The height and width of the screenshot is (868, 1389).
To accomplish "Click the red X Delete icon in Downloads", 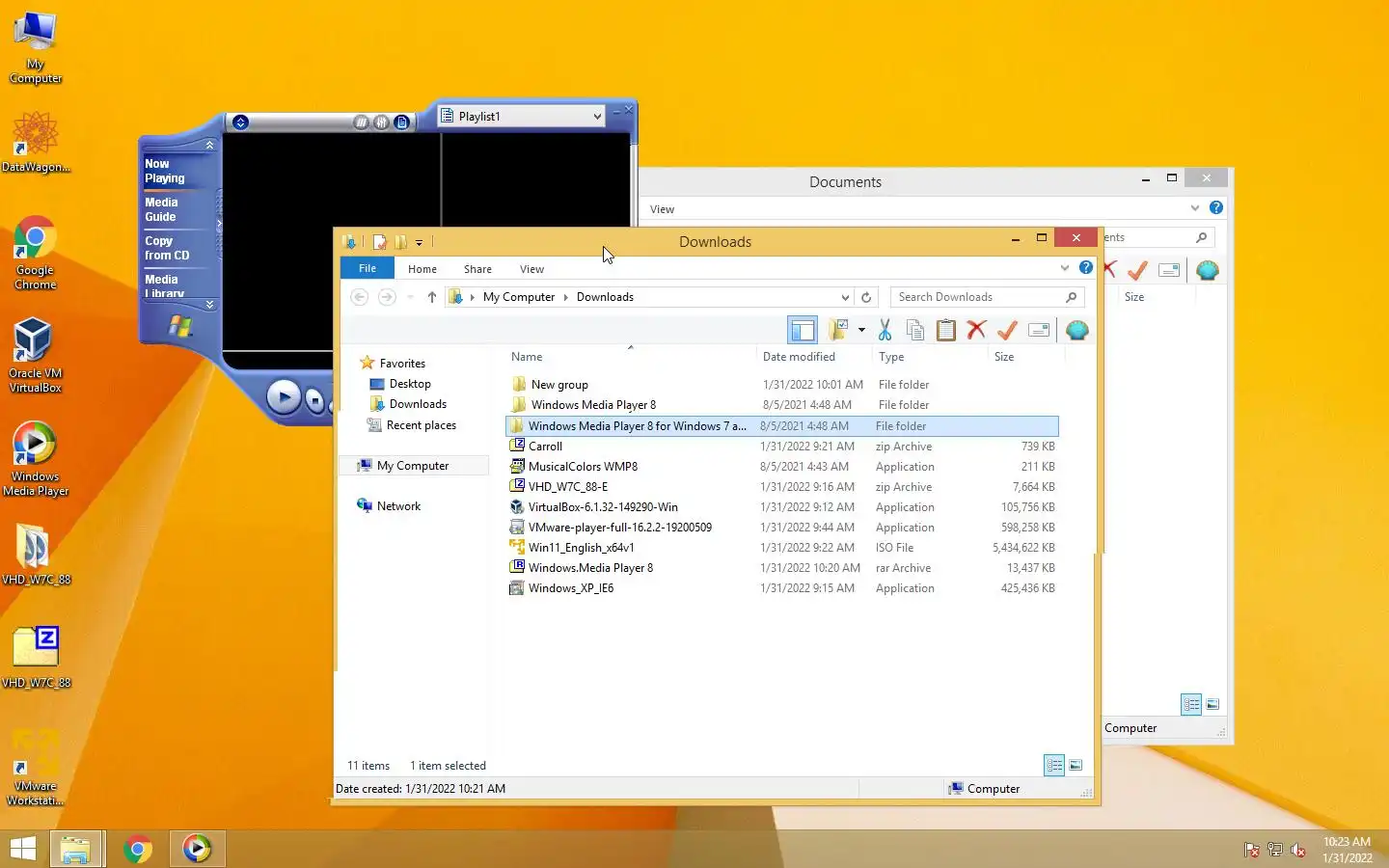I will coord(976,330).
